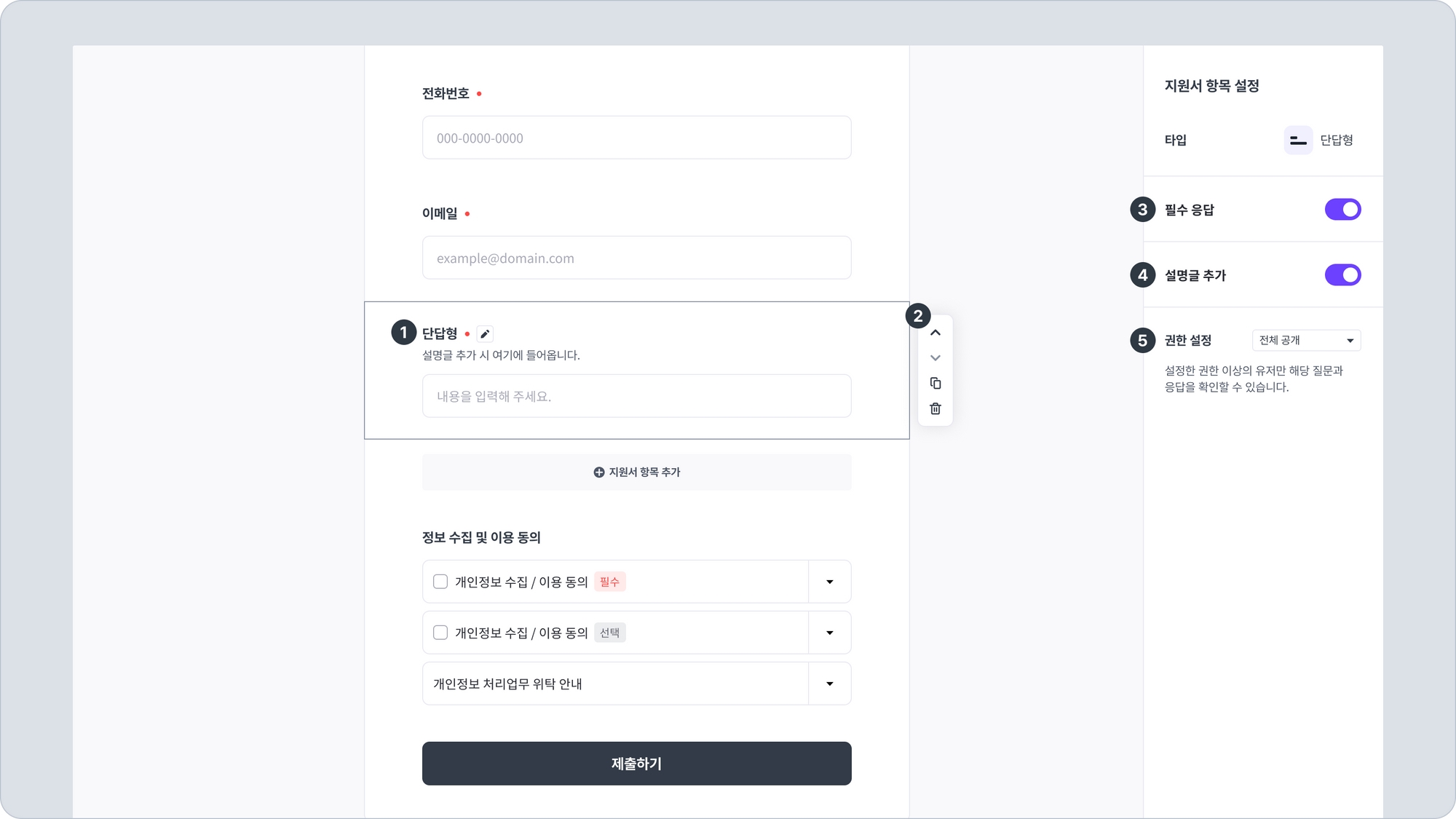
Task: Click the pencil edit icon next to 단답형
Action: point(485,334)
